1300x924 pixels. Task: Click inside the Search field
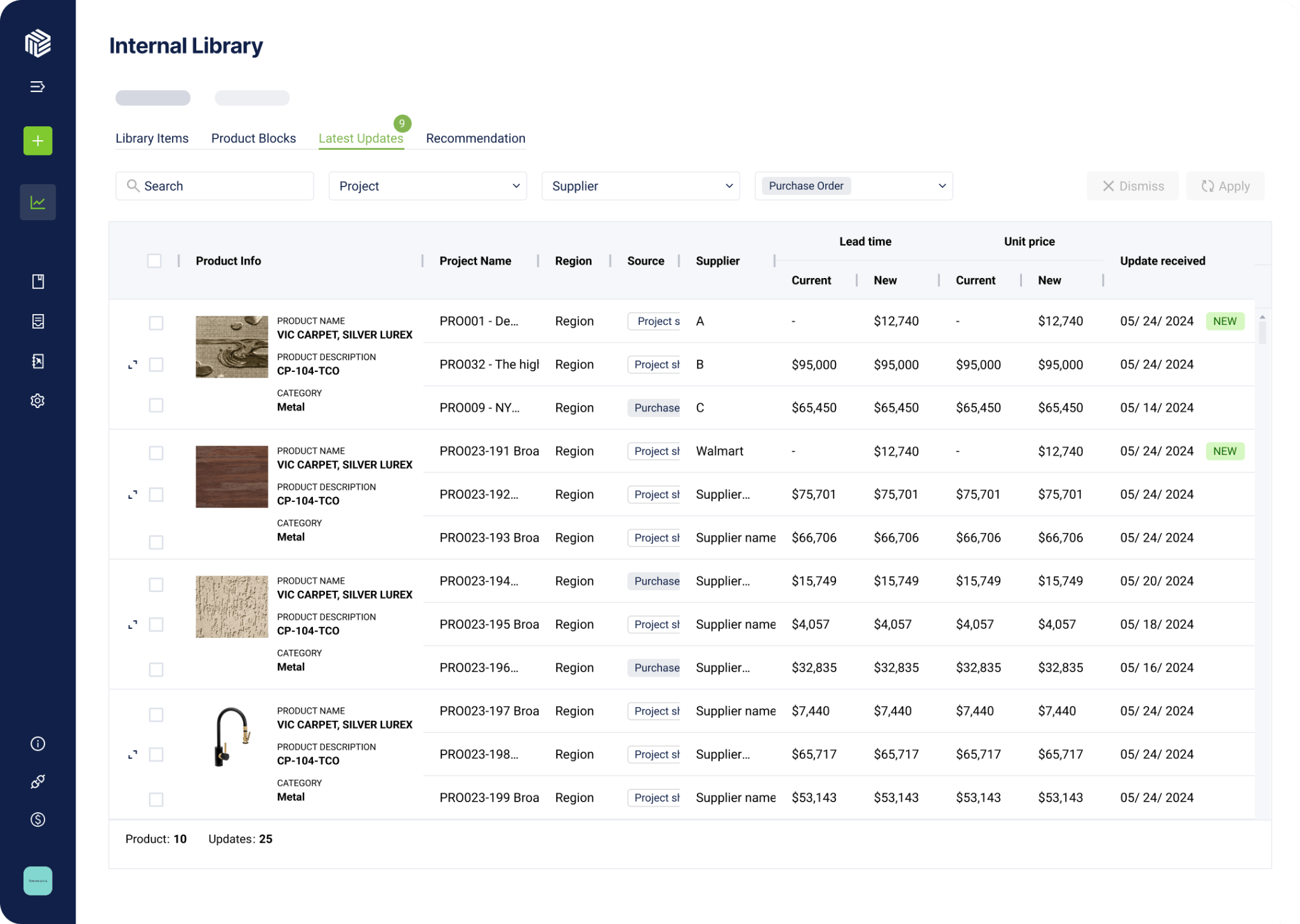[214, 185]
